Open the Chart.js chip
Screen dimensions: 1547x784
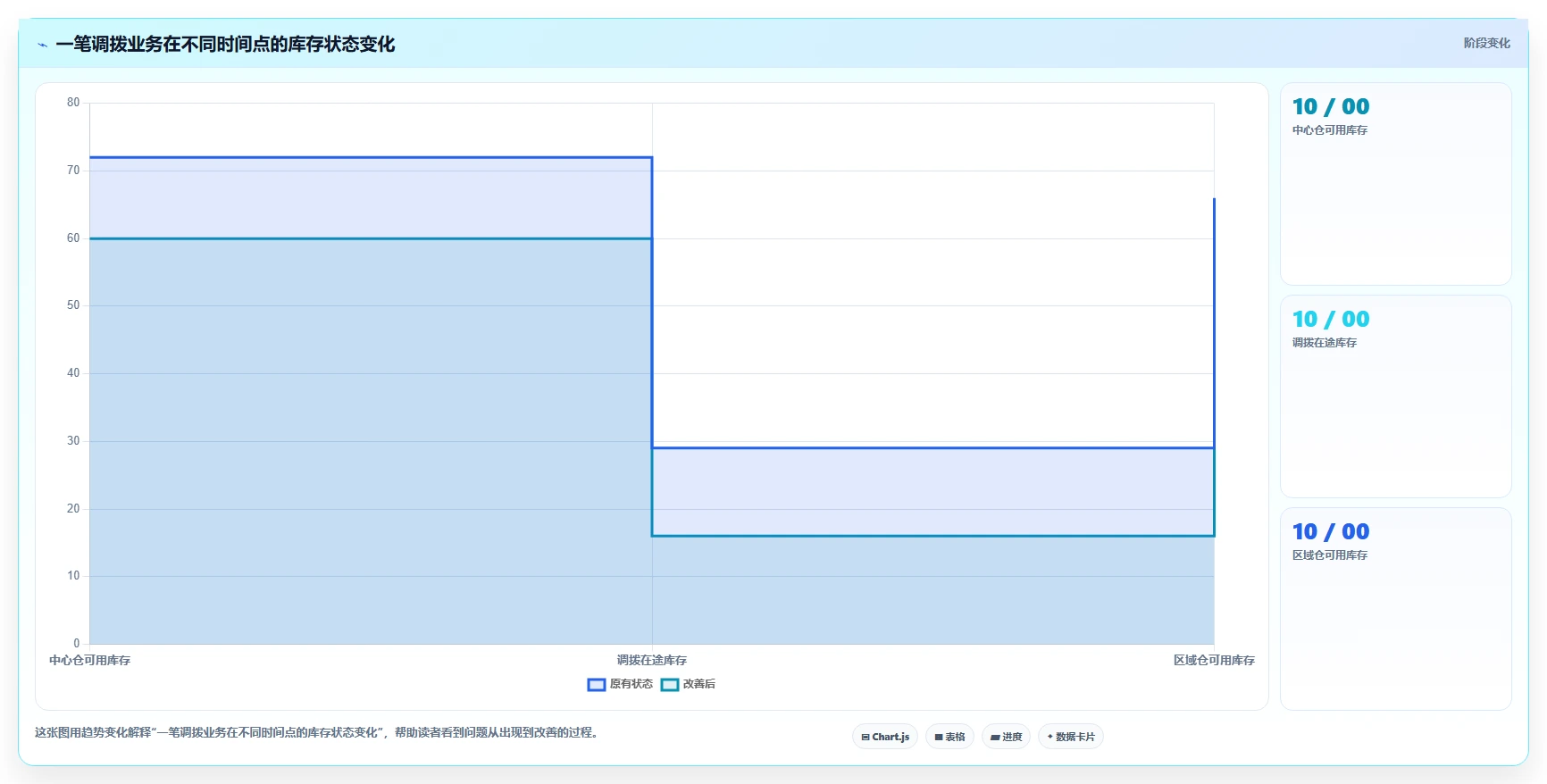click(885, 737)
